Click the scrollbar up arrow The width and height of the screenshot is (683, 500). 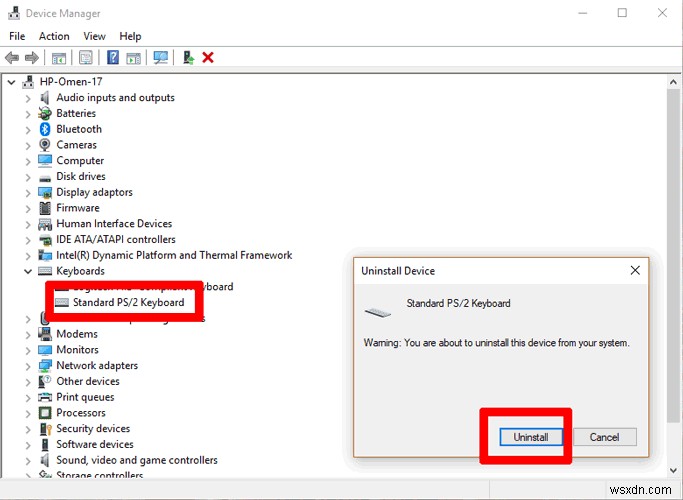click(x=673, y=82)
